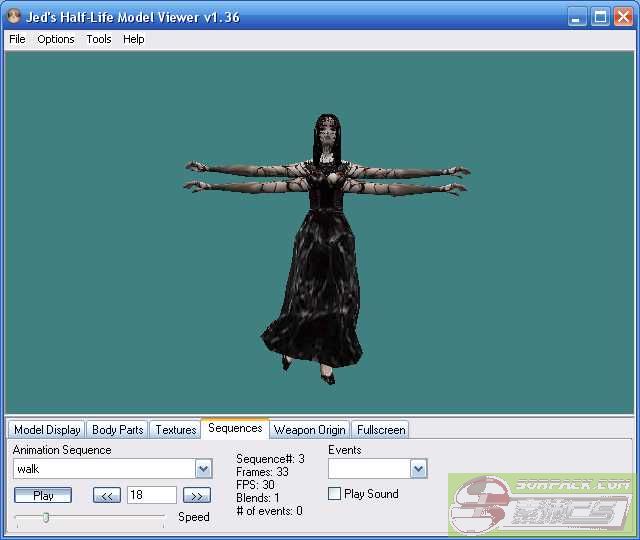Click the Speed slider thumb
640x540 pixels.
pos(46,518)
